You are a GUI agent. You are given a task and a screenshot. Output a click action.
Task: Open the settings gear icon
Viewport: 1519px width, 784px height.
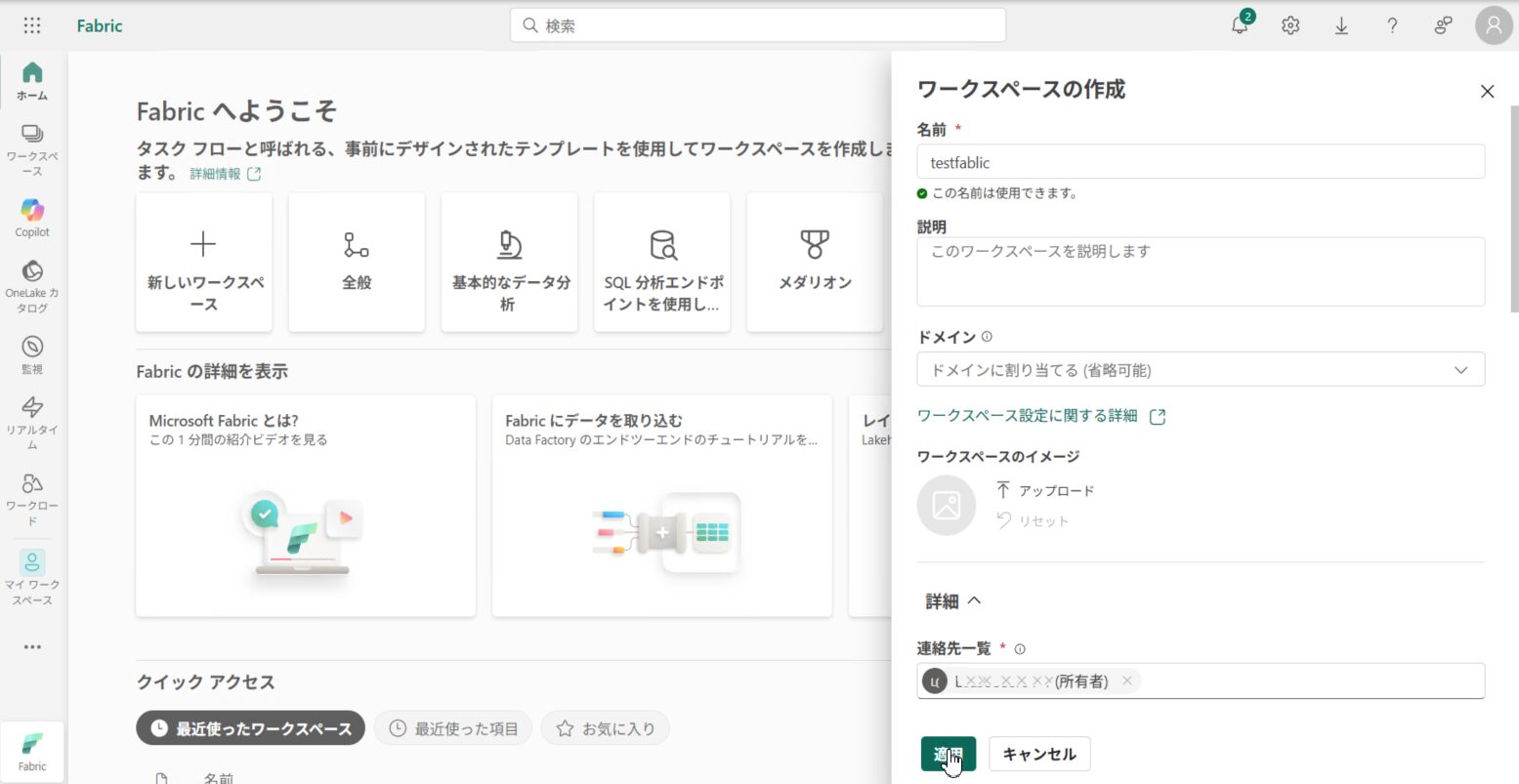(x=1290, y=26)
